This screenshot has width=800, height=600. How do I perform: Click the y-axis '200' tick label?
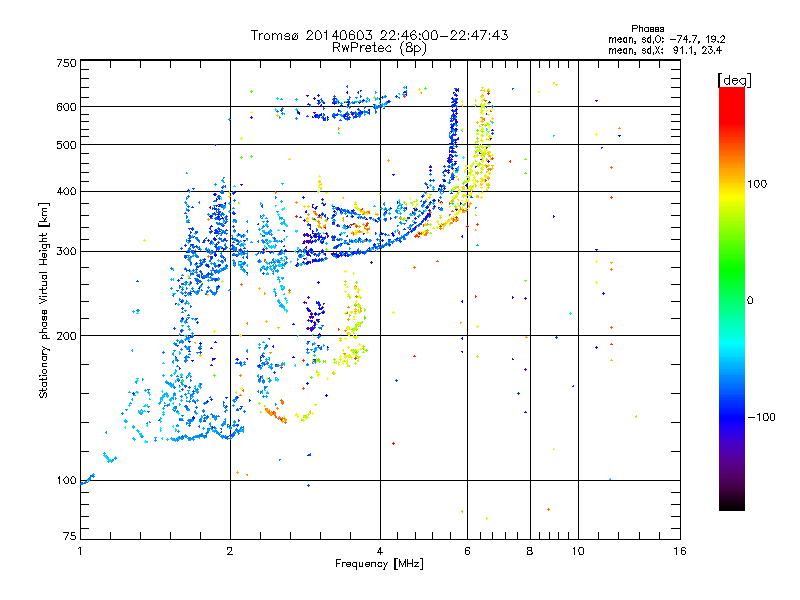pyautogui.click(x=66, y=336)
